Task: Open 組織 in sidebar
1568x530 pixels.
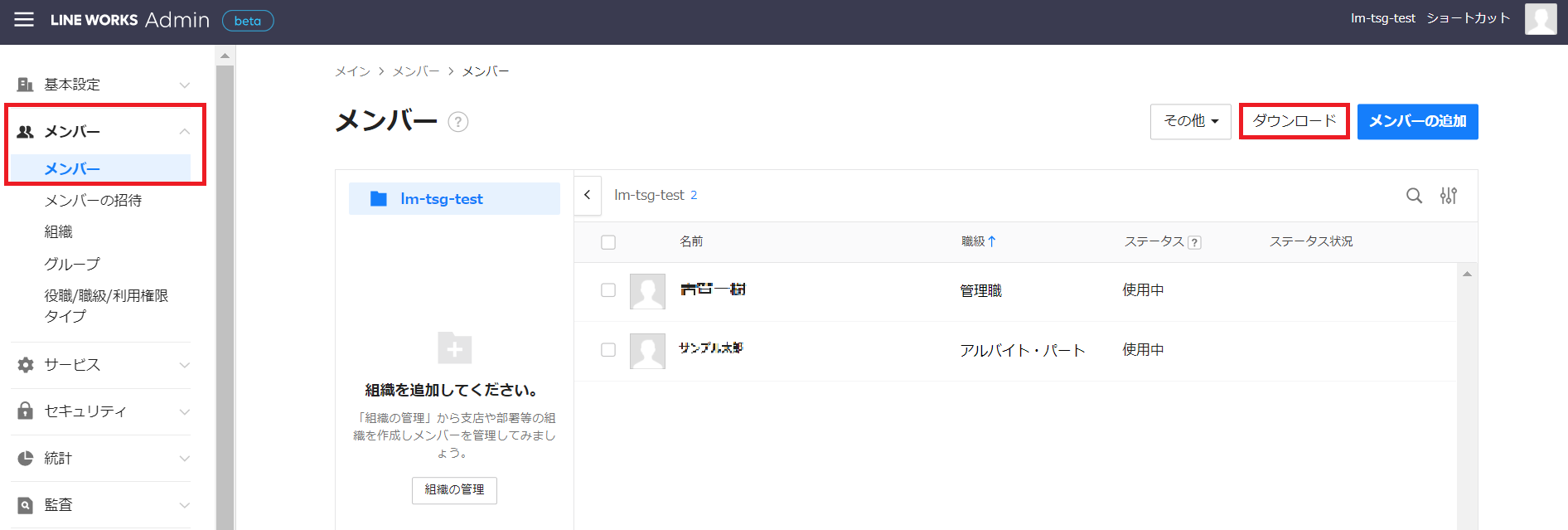Action: click(x=58, y=231)
